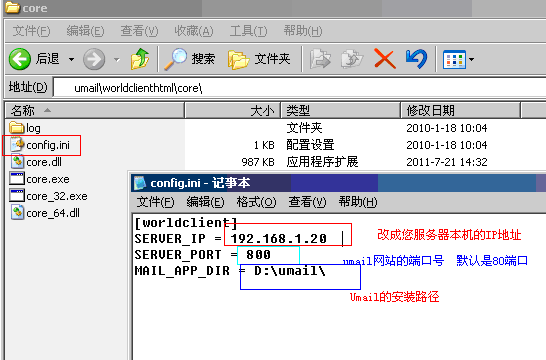Select the config.ini file icon
The image size is (546, 360).
click(17, 144)
